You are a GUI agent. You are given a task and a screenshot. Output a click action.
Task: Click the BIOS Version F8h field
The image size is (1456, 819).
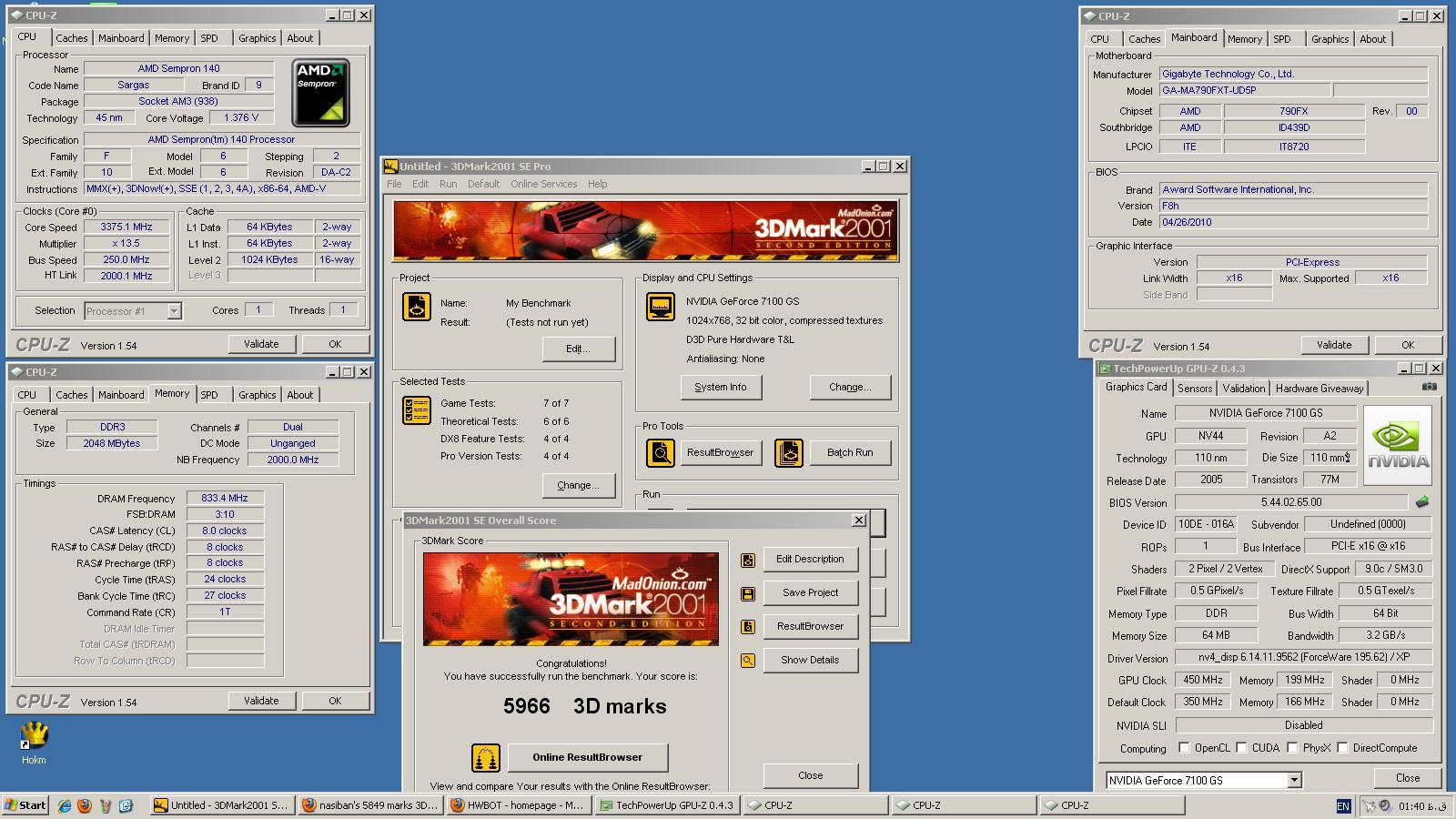pyautogui.click(x=1293, y=206)
